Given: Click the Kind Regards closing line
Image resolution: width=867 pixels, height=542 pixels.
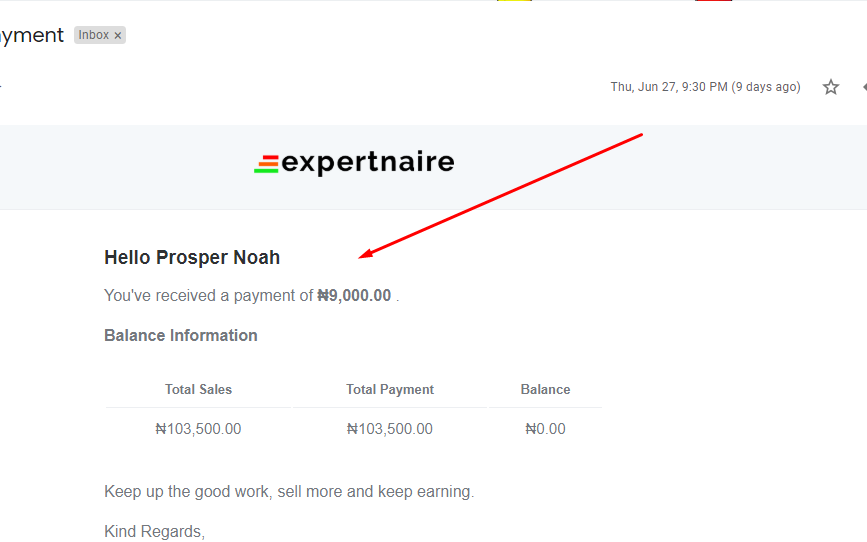Looking at the screenshot, I should pyautogui.click(x=154, y=531).
